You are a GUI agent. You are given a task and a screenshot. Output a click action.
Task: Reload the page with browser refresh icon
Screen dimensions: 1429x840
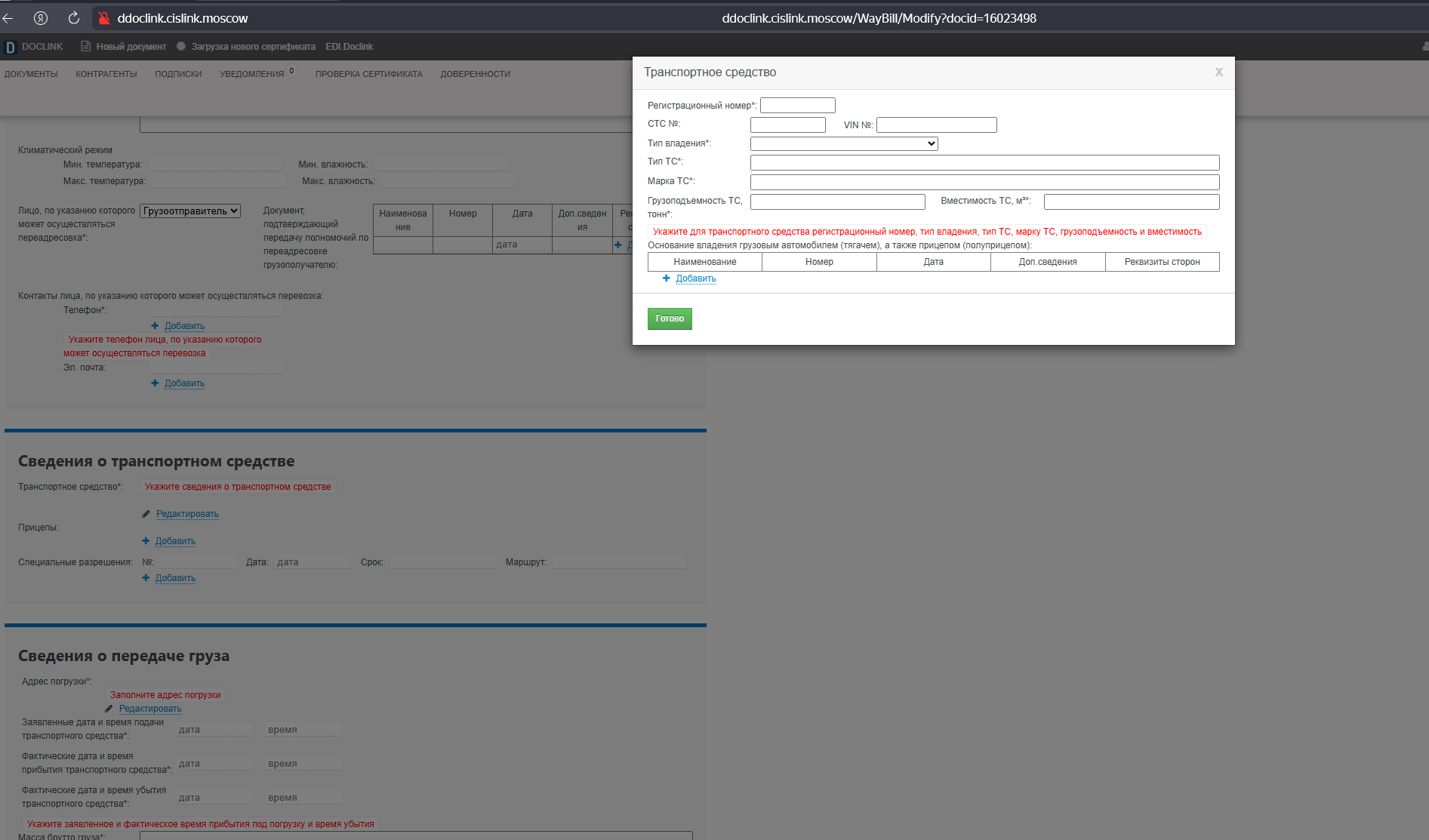click(74, 18)
